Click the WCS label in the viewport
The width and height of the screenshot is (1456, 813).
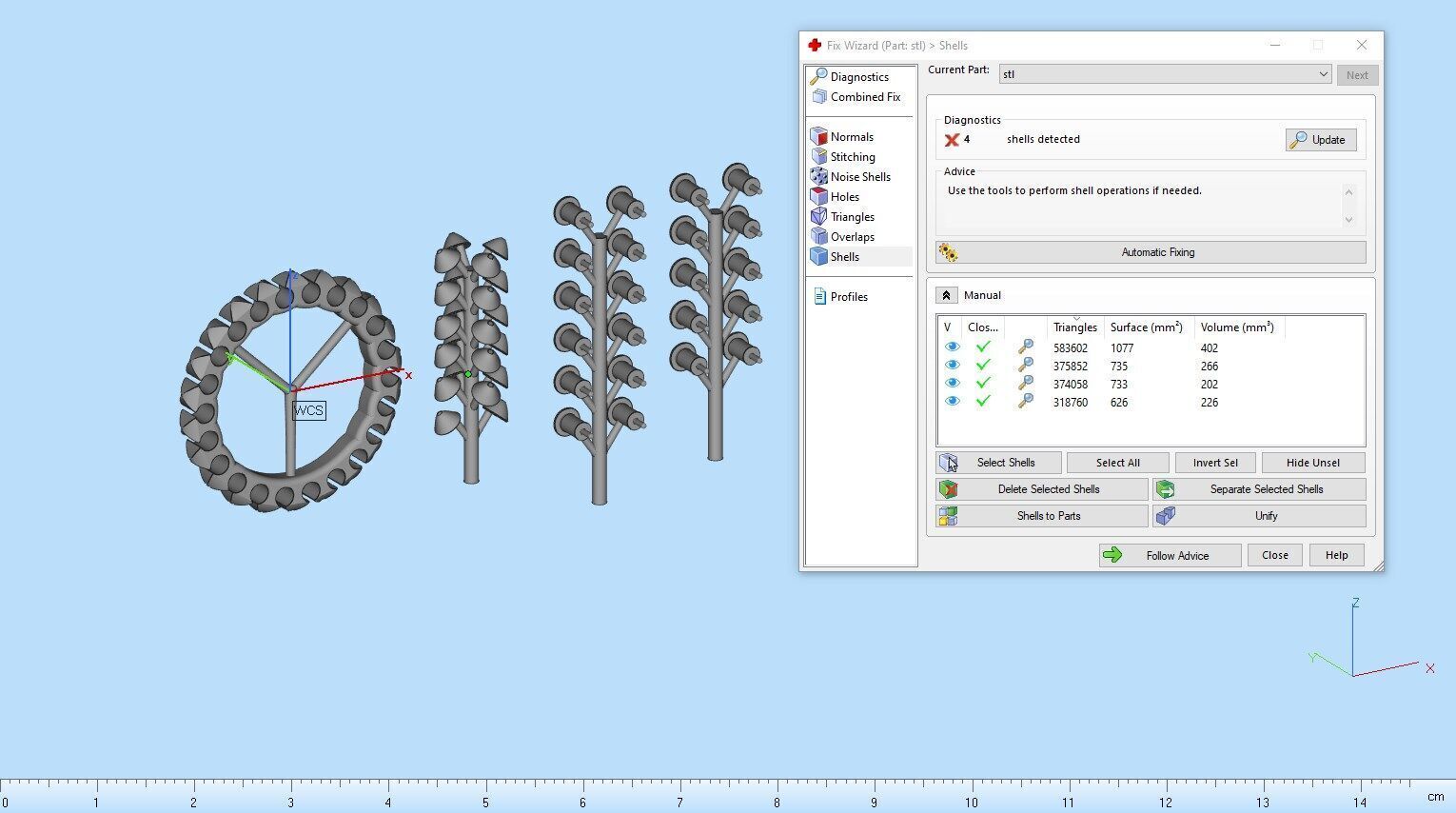pyautogui.click(x=308, y=410)
